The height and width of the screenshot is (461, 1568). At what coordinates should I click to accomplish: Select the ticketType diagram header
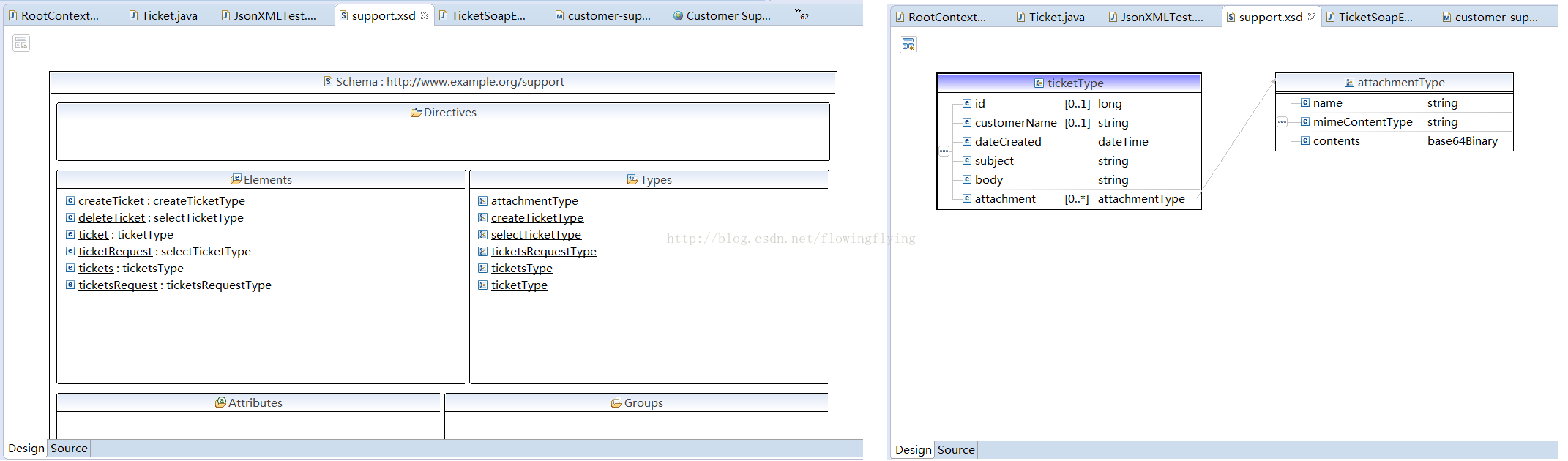1069,83
